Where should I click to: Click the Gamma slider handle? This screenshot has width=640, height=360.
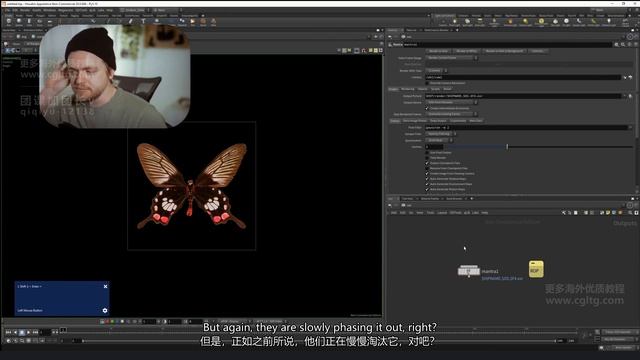pos(507,147)
